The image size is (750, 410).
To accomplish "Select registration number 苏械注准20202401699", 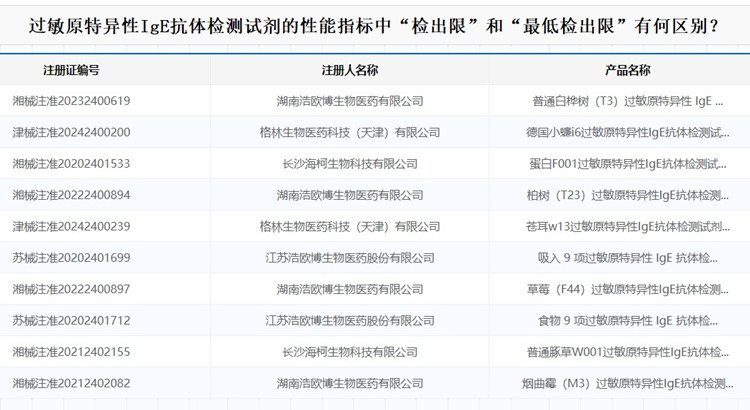I will 71,258.
